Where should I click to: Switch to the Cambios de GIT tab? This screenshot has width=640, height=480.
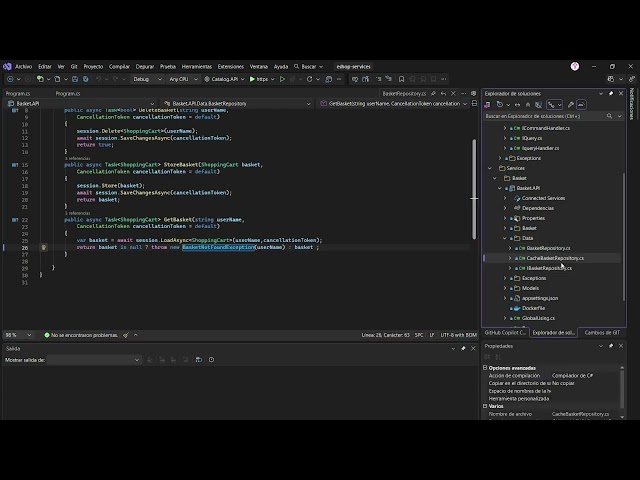pos(602,333)
